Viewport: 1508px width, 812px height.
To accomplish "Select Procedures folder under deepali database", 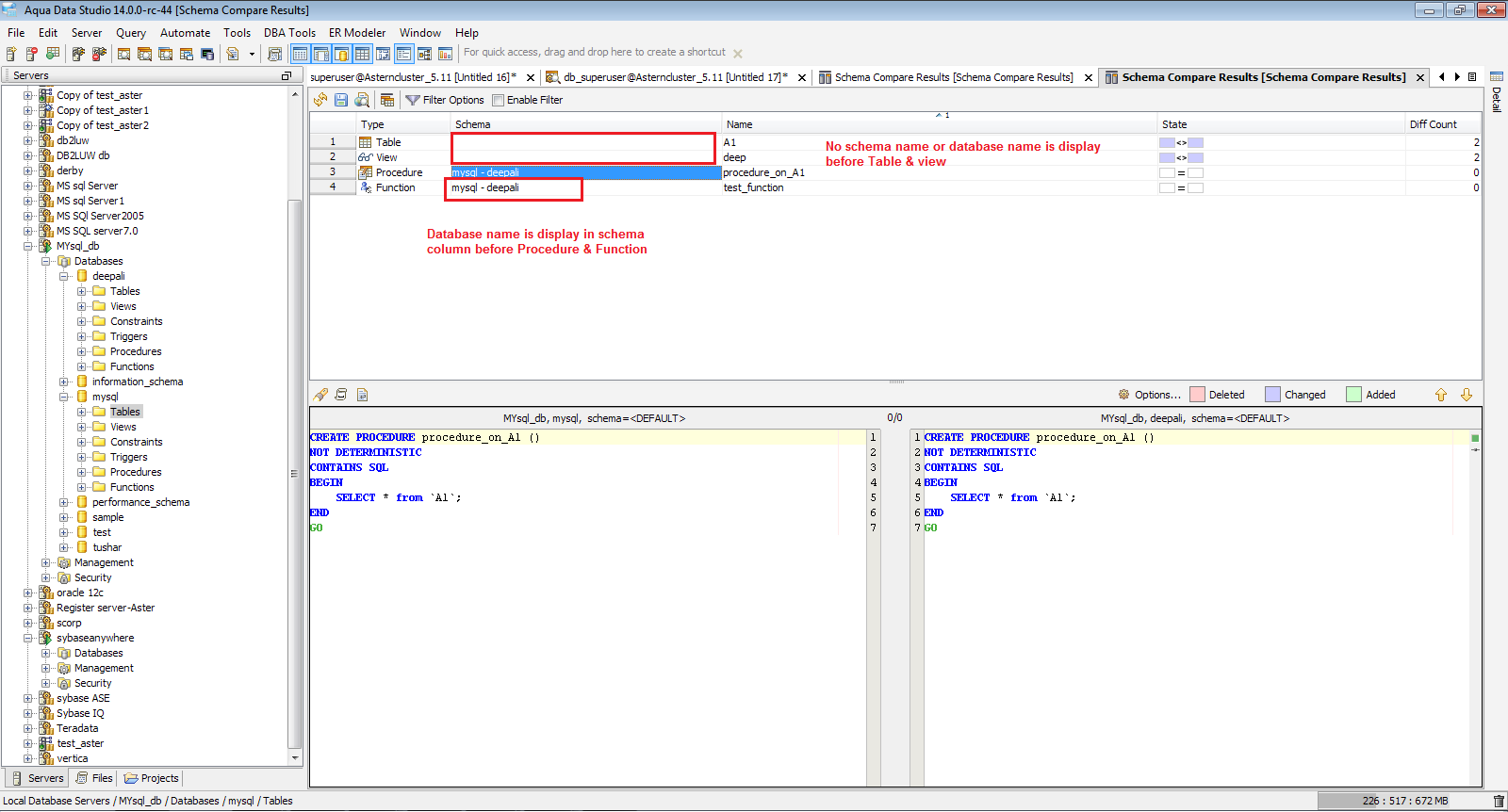I will point(136,351).
